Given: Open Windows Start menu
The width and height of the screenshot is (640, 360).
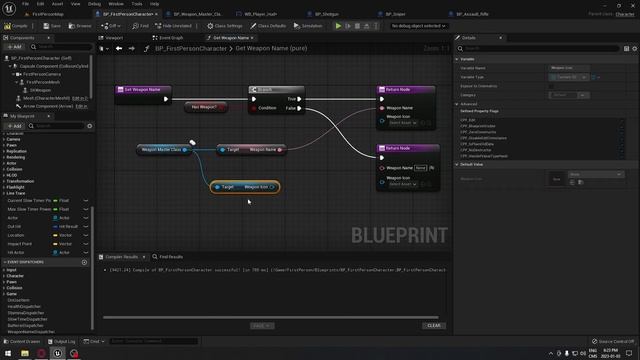Looking at the screenshot, I should click(x=8, y=353).
